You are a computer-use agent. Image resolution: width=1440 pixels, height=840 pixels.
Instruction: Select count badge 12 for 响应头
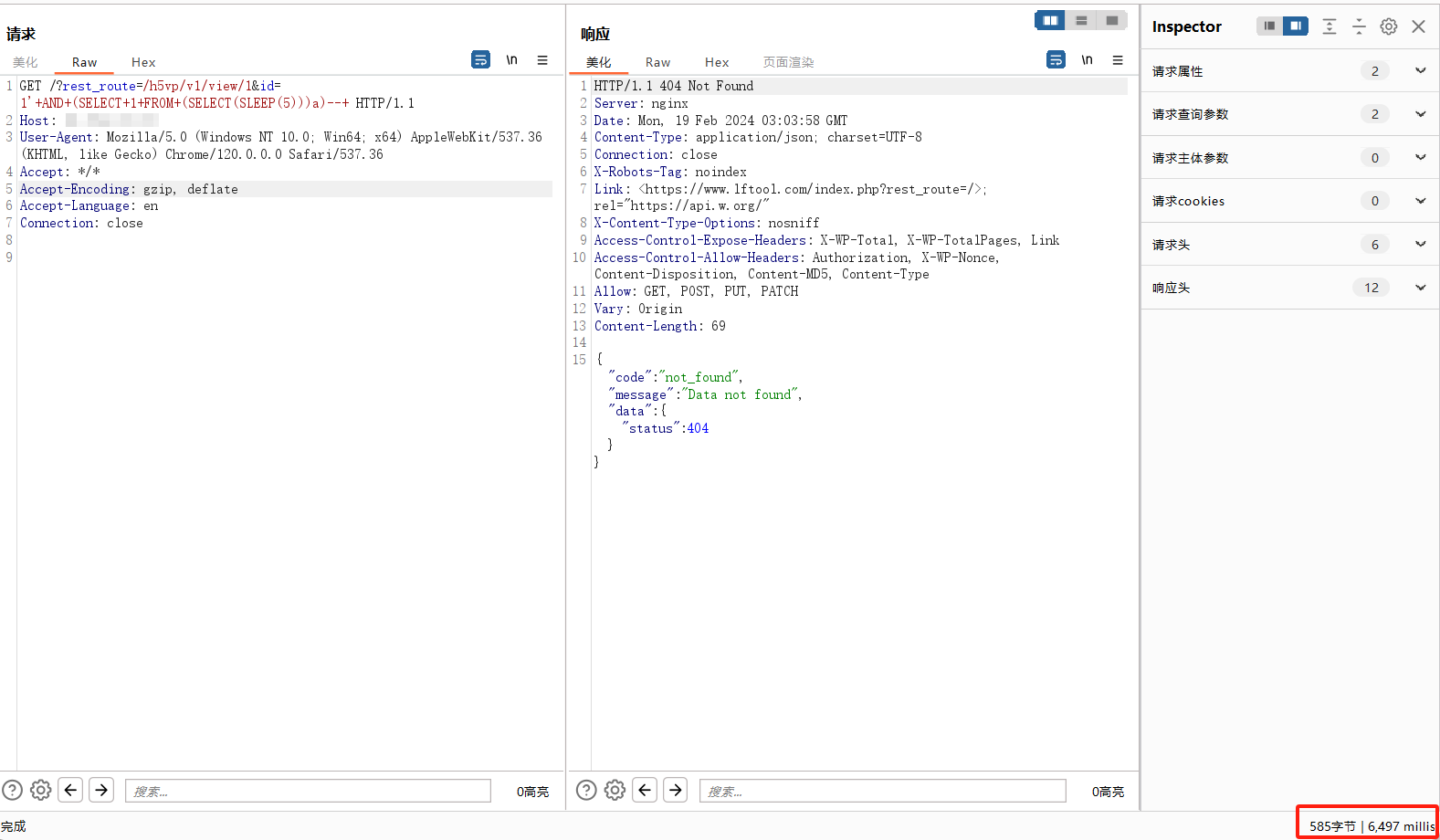point(1372,288)
